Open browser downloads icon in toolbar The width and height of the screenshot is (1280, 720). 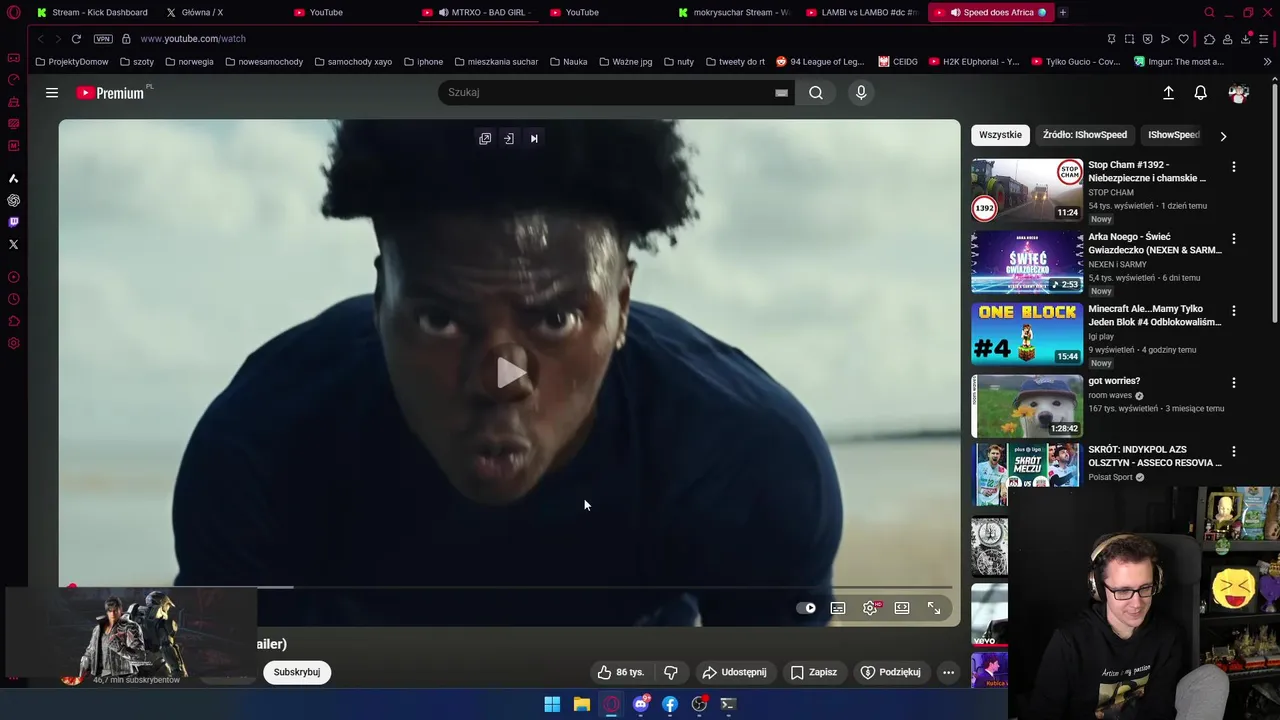tap(1246, 39)
